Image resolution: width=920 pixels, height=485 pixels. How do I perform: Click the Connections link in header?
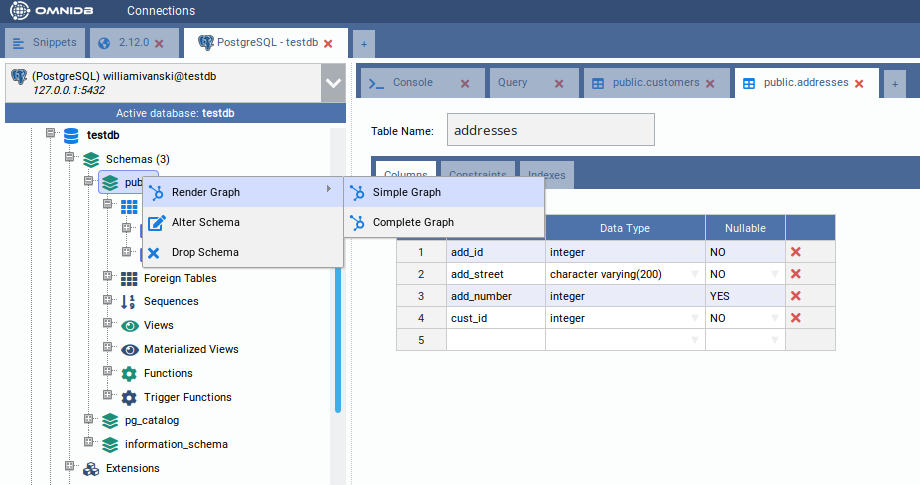click(161, 11)
